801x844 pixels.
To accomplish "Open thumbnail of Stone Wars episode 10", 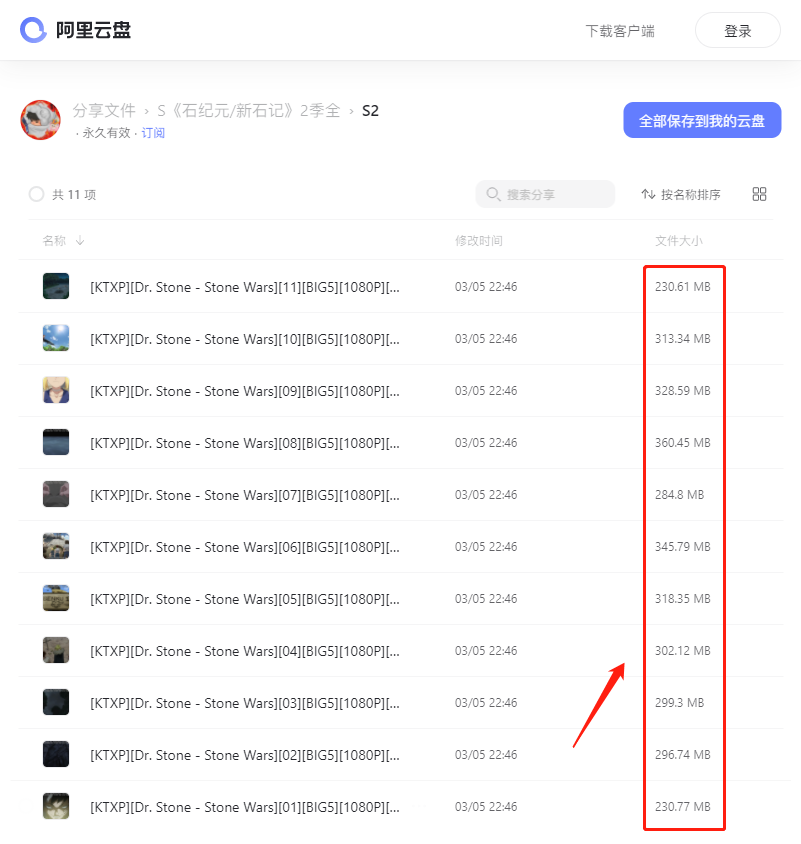I will [56, 338].
